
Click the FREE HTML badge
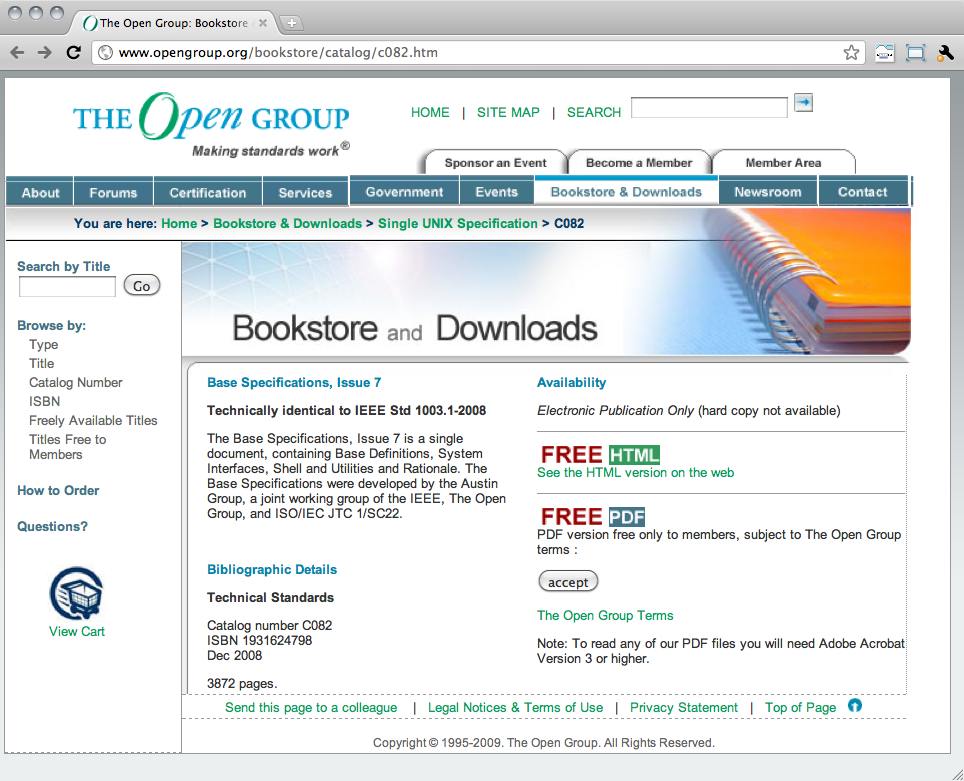(600, 455)
